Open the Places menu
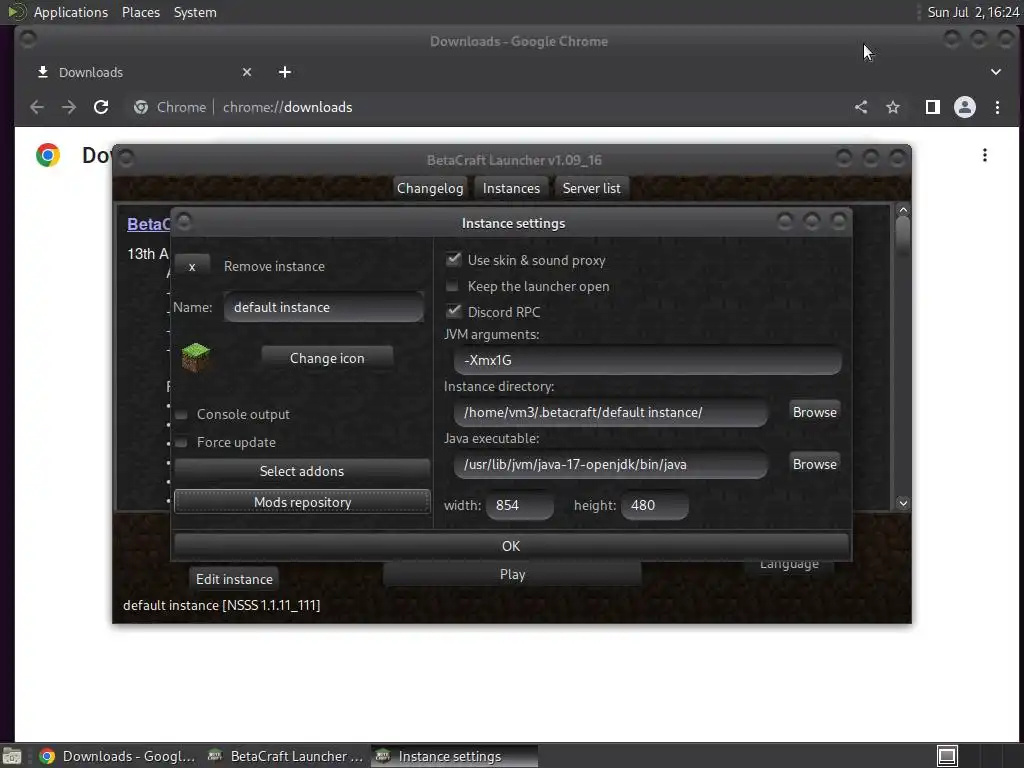 click(x=141, y=12)
